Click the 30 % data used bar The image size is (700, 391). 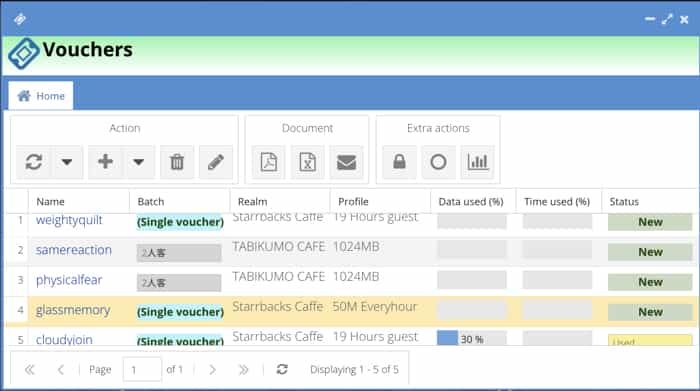pos(472,338)
